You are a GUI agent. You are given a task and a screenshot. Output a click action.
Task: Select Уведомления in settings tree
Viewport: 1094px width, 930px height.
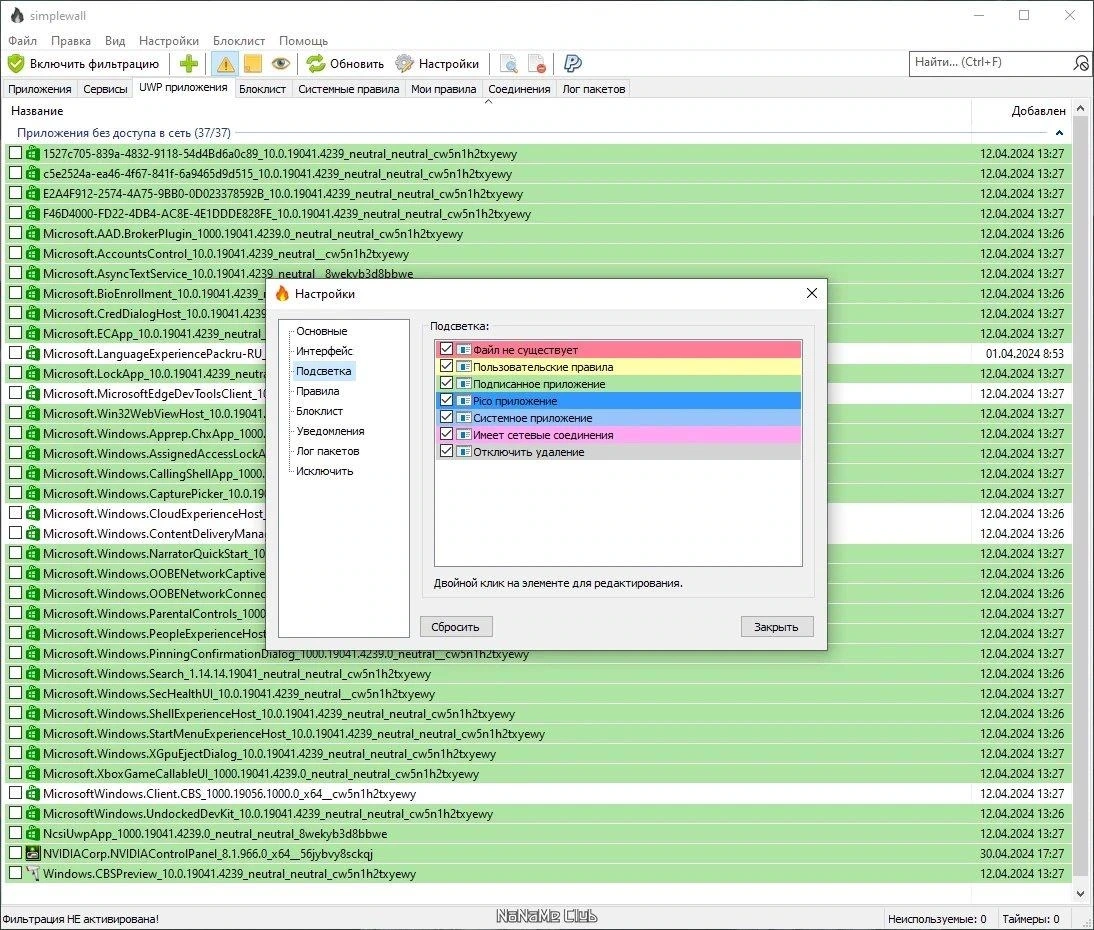(x=330, y=430)
